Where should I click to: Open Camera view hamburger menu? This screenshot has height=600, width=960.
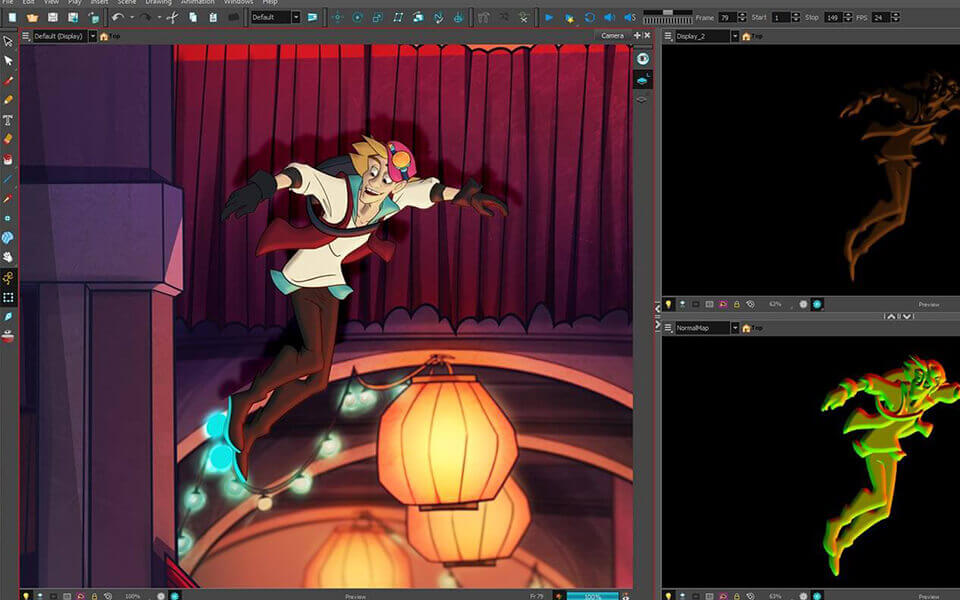(26, 36)
